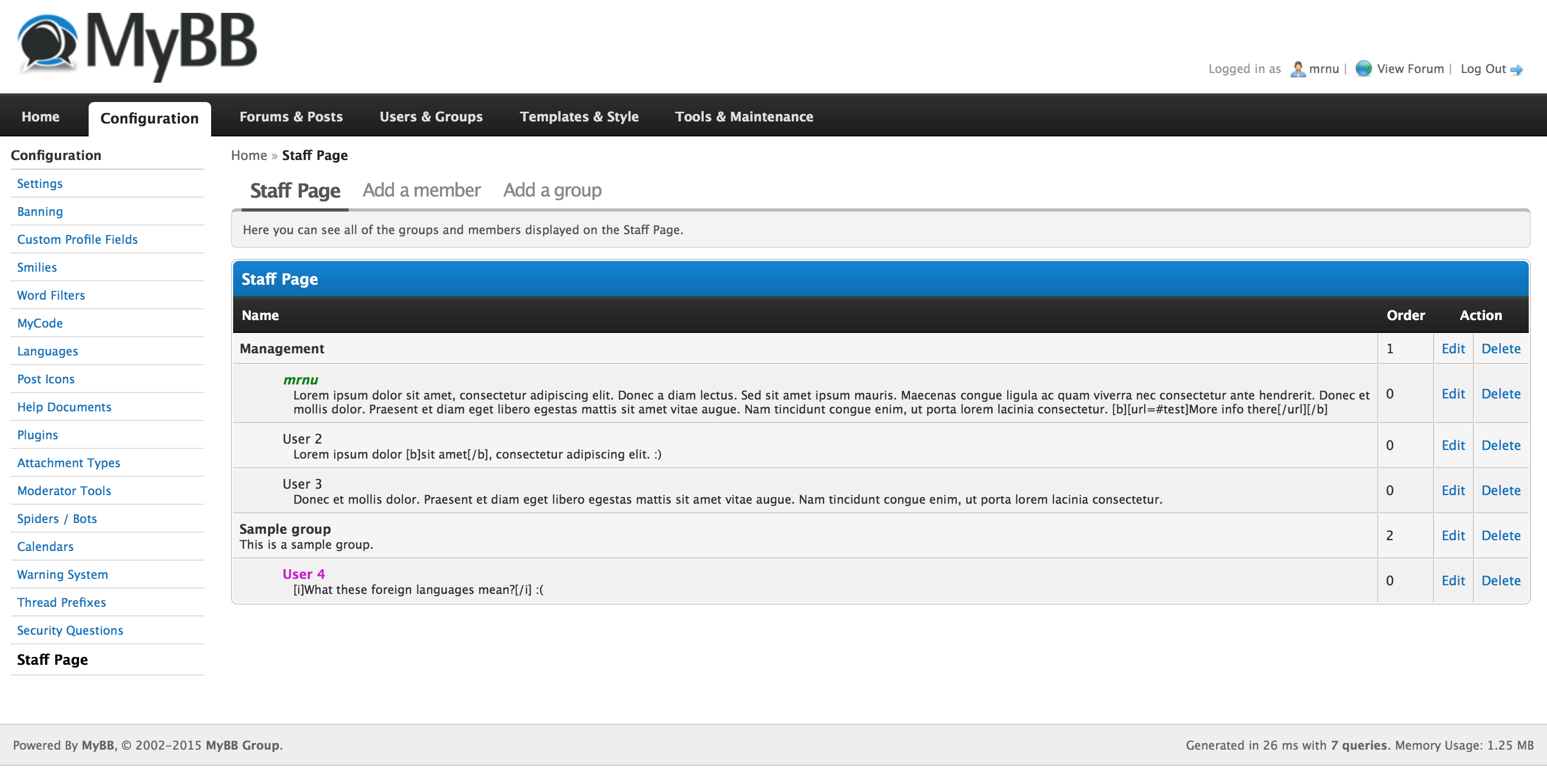Delete the Sample group row
The height and width of the screenshot is (784, 1547).
(1500, 535)
